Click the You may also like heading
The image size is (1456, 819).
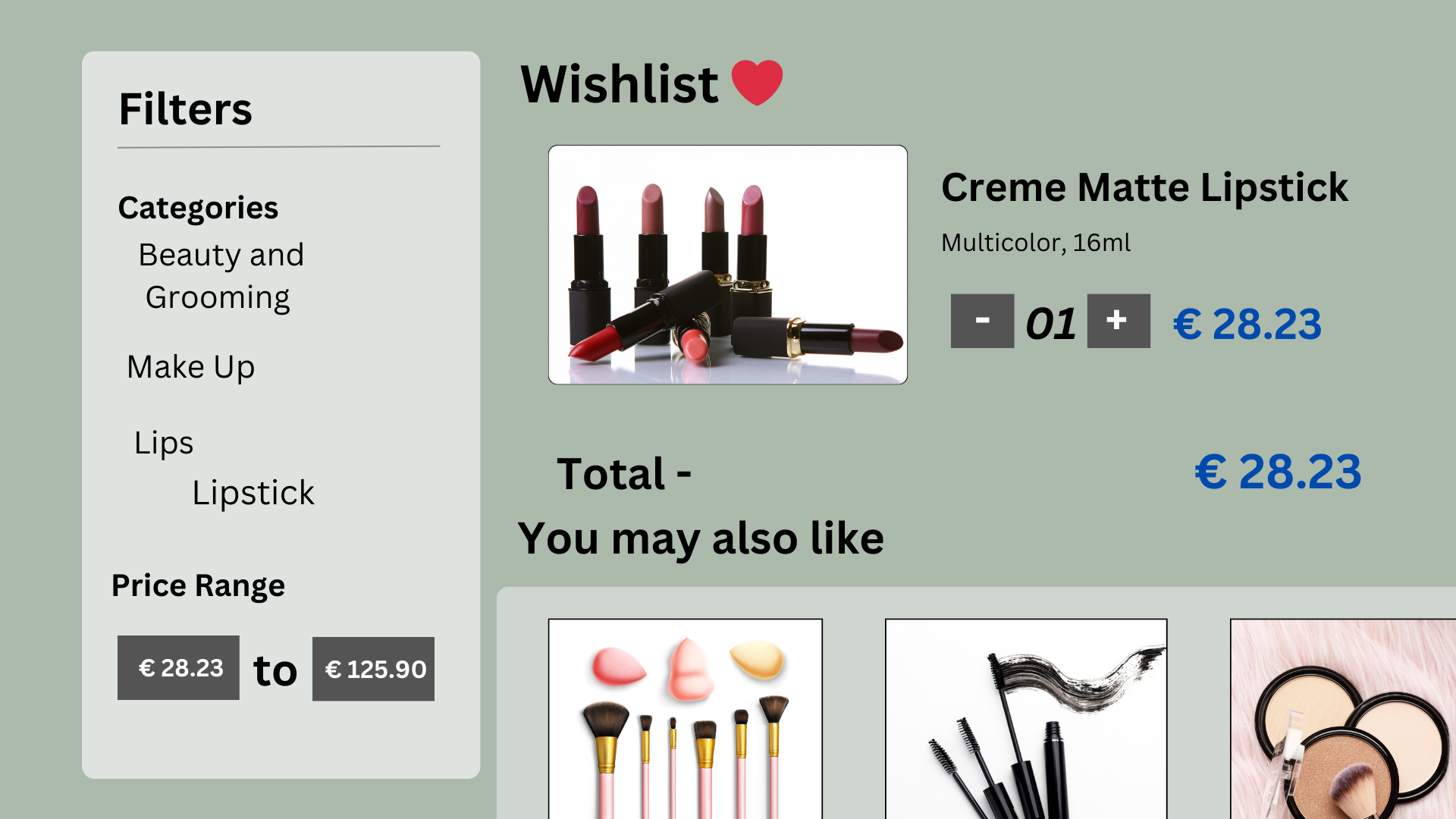coord(701,539)
